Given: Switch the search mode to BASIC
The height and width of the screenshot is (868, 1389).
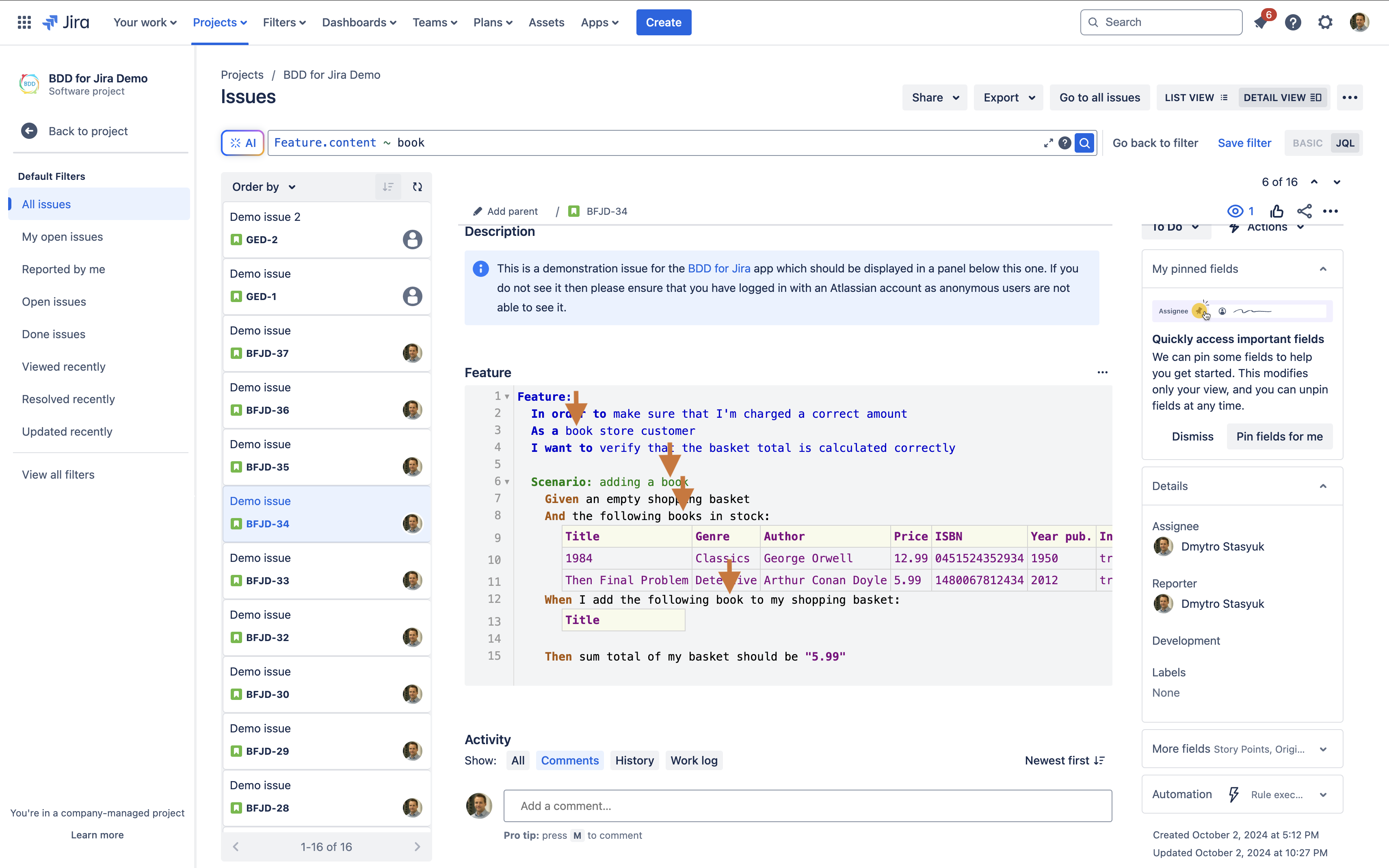Looking at the screenshot, I should click(1307, 143).
